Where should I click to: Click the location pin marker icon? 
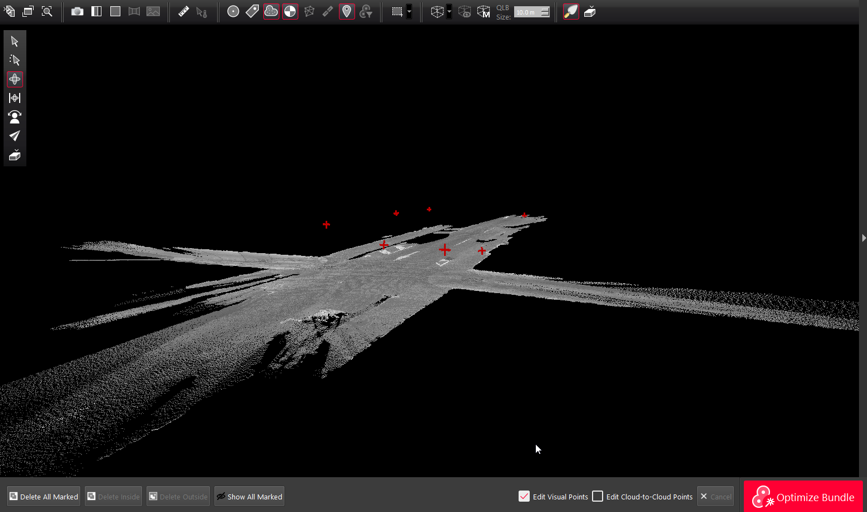coord(347,12)
